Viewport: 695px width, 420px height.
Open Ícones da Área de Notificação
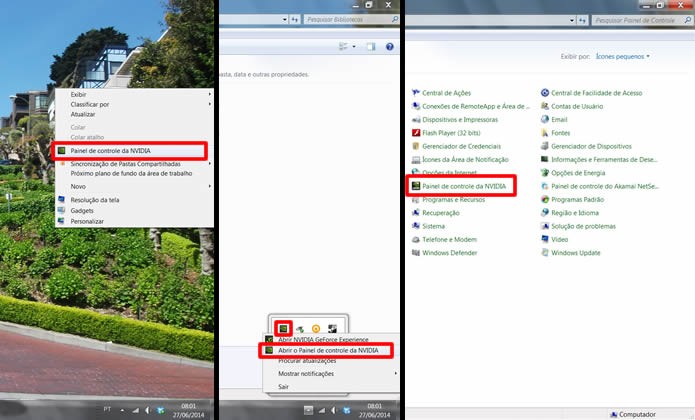[465, 159]
